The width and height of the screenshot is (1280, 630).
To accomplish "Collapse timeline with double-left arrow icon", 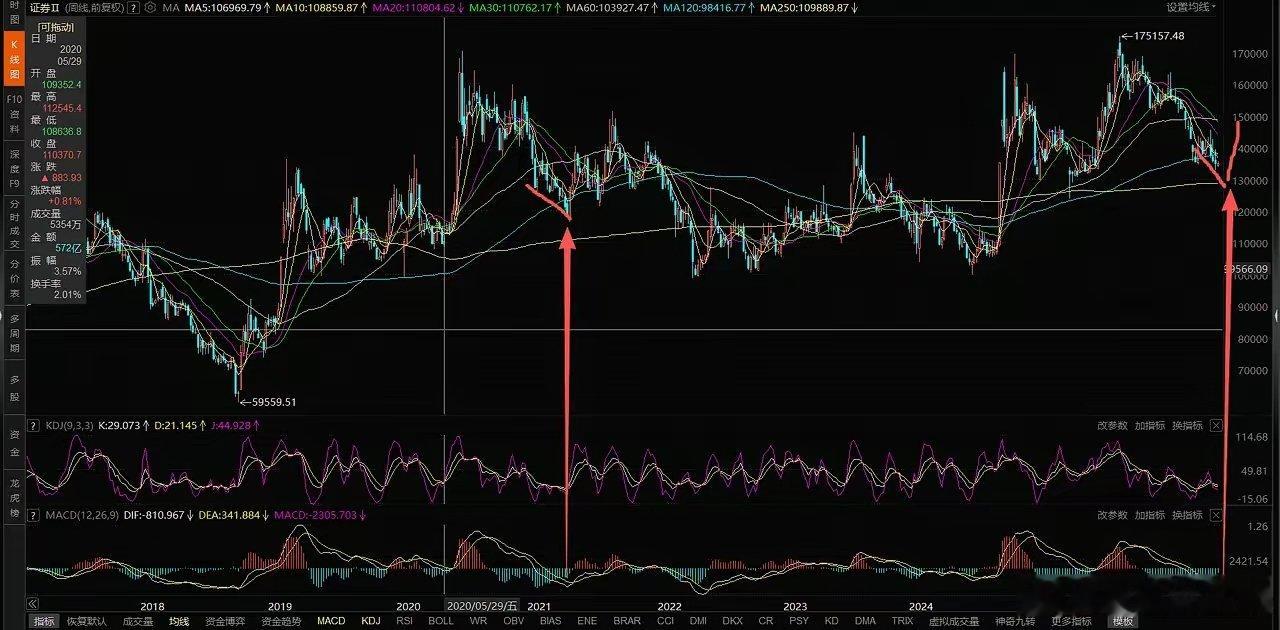I will pyautogui.click(x=32, y=605).
